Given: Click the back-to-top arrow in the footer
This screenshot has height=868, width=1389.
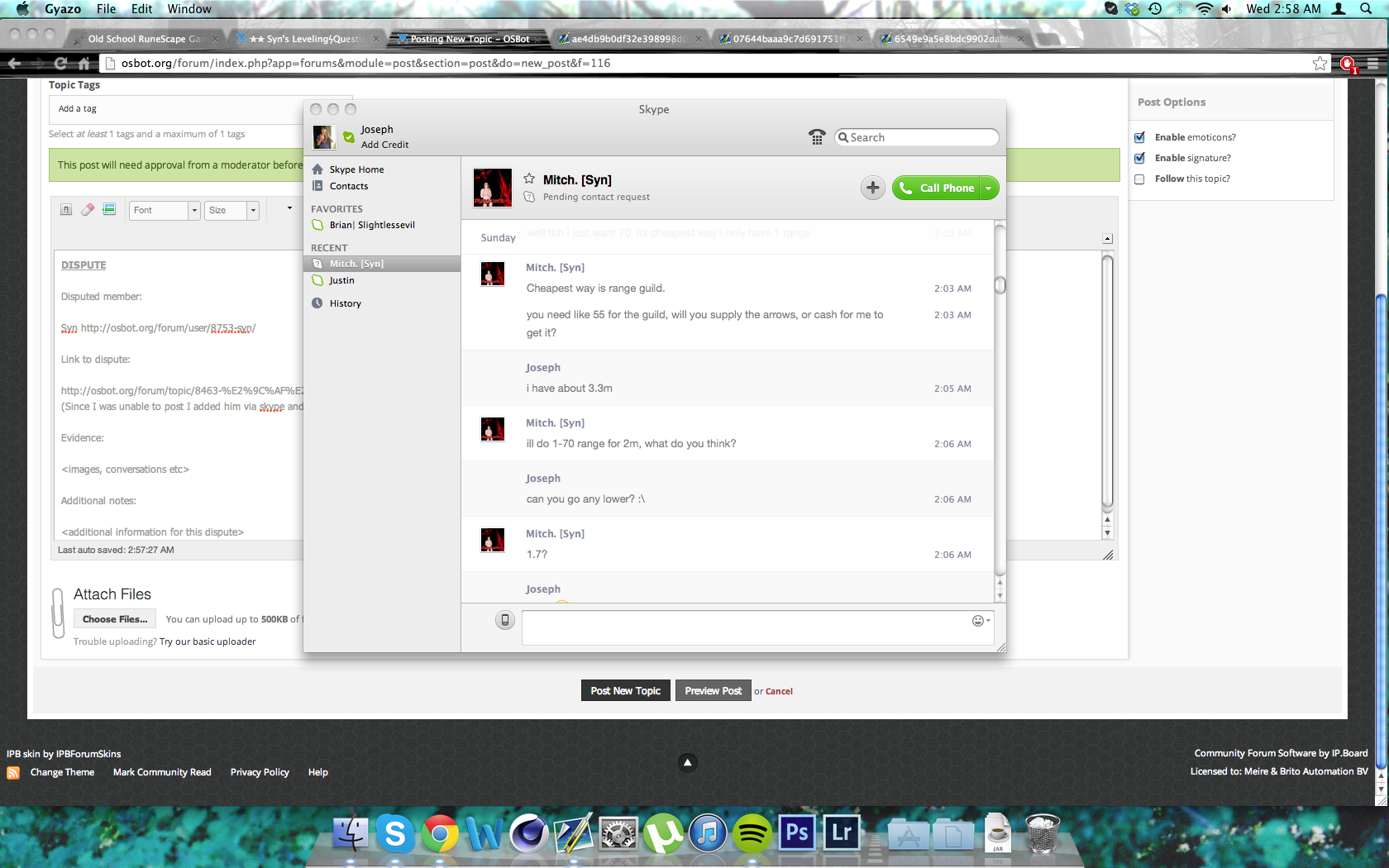Looking at the screenshot, I should (687, 762).
